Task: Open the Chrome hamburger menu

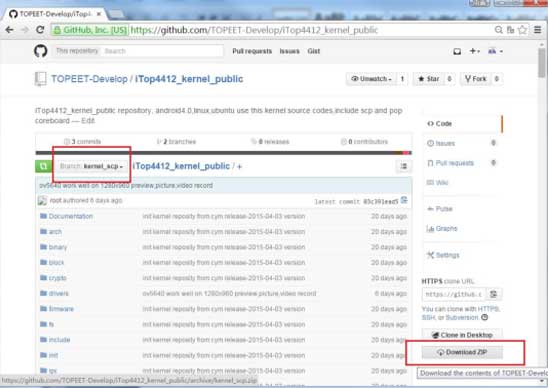Action: click(538, 30)
